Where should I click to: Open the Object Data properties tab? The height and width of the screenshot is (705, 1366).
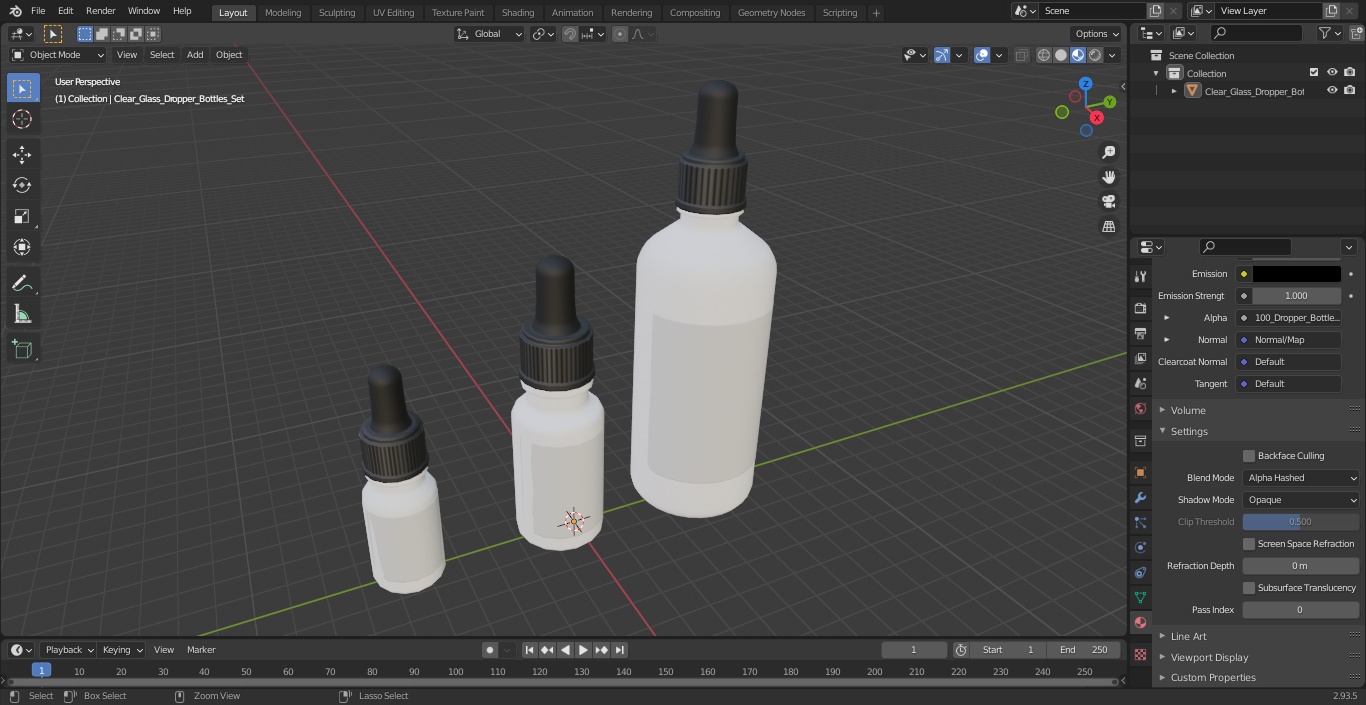(1140, 597)
